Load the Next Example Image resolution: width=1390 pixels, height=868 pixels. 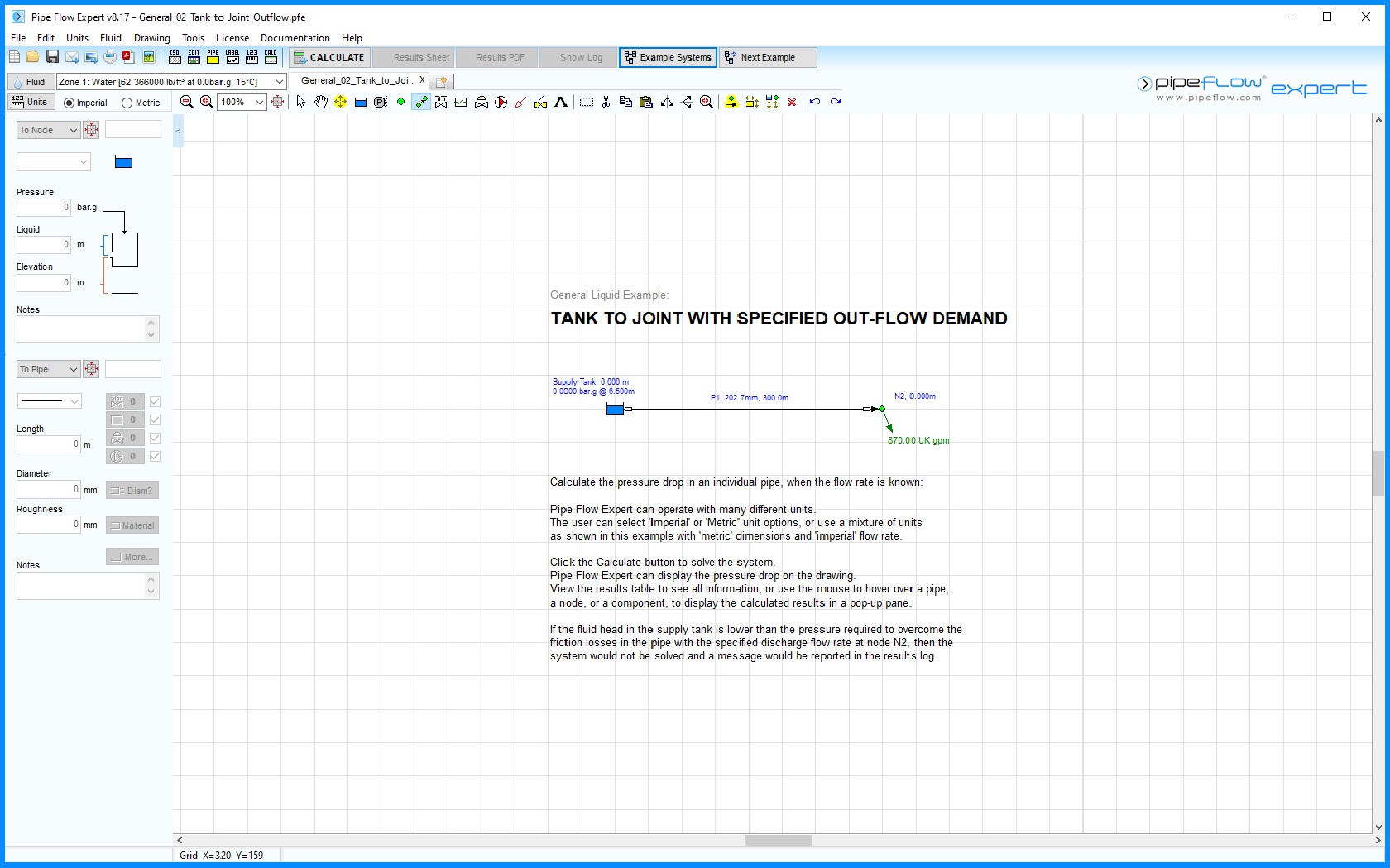pyautogui.click(x=768, y=57)
